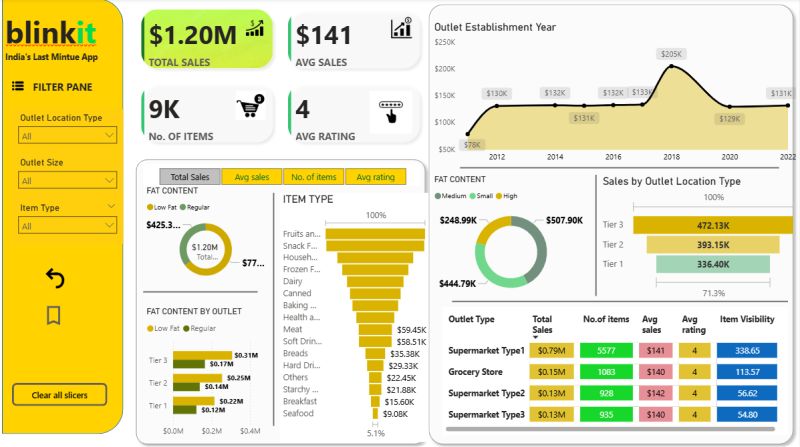
Task: Click the total sales growth chart icon
Action: 255,29
